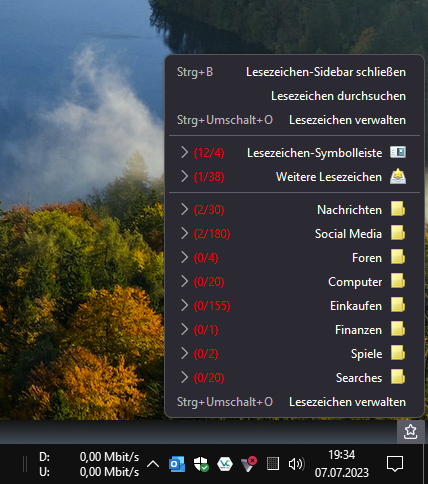Viewport: 428px width, 484px height.
Task: Click the VC hexagon tray icon
Action: click(225, 464)
